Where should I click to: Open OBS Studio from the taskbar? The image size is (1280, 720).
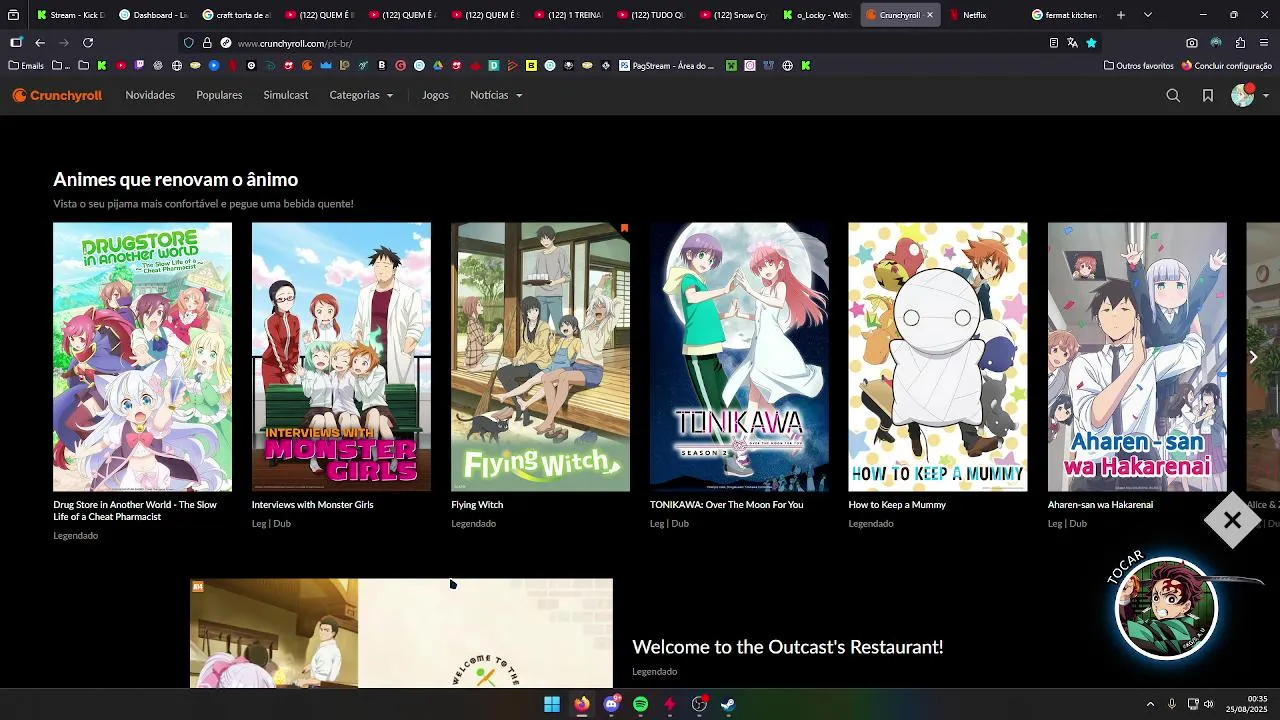(x=699, y=704)
